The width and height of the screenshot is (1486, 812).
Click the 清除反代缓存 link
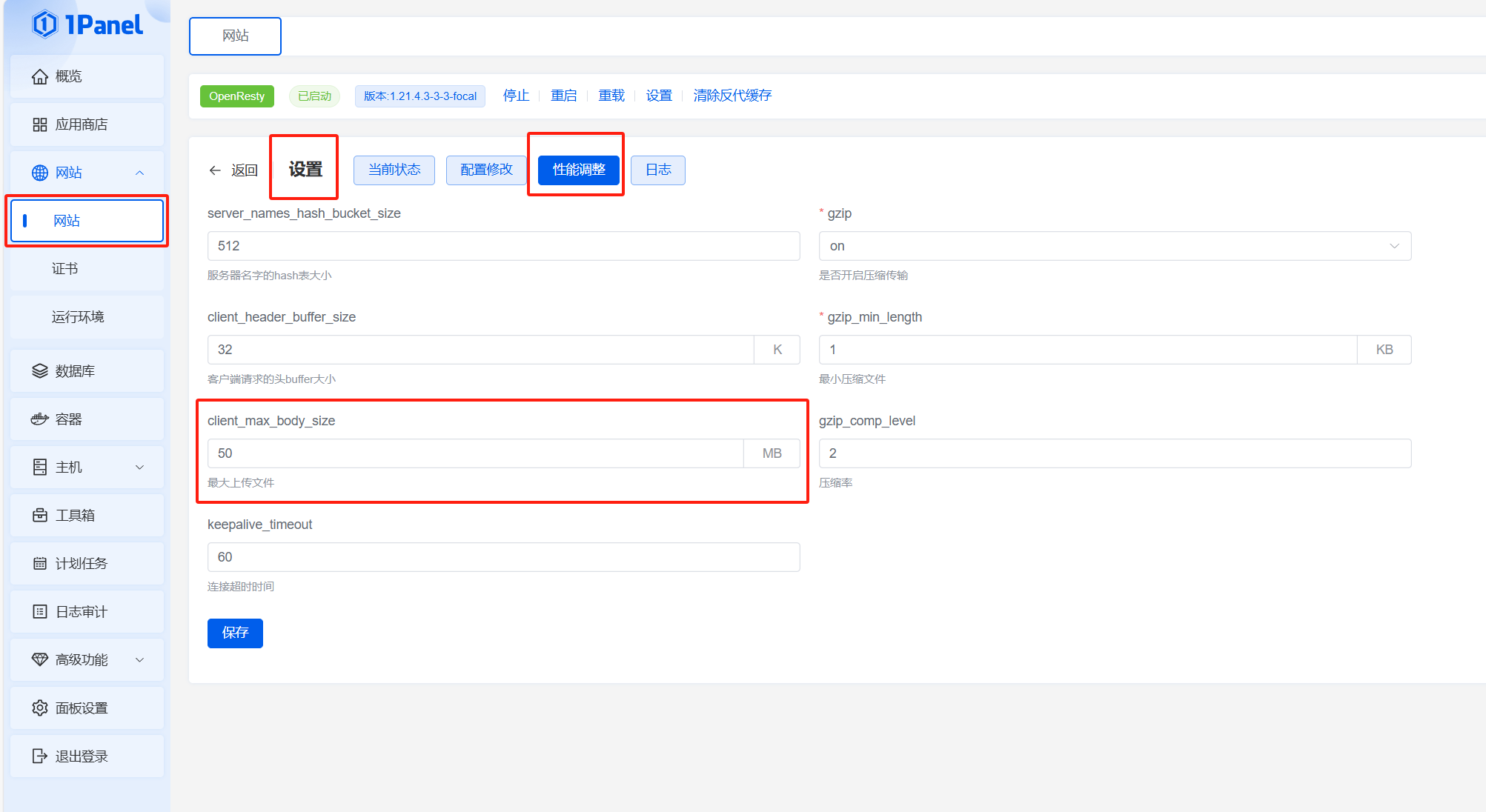tap(732, 96)
